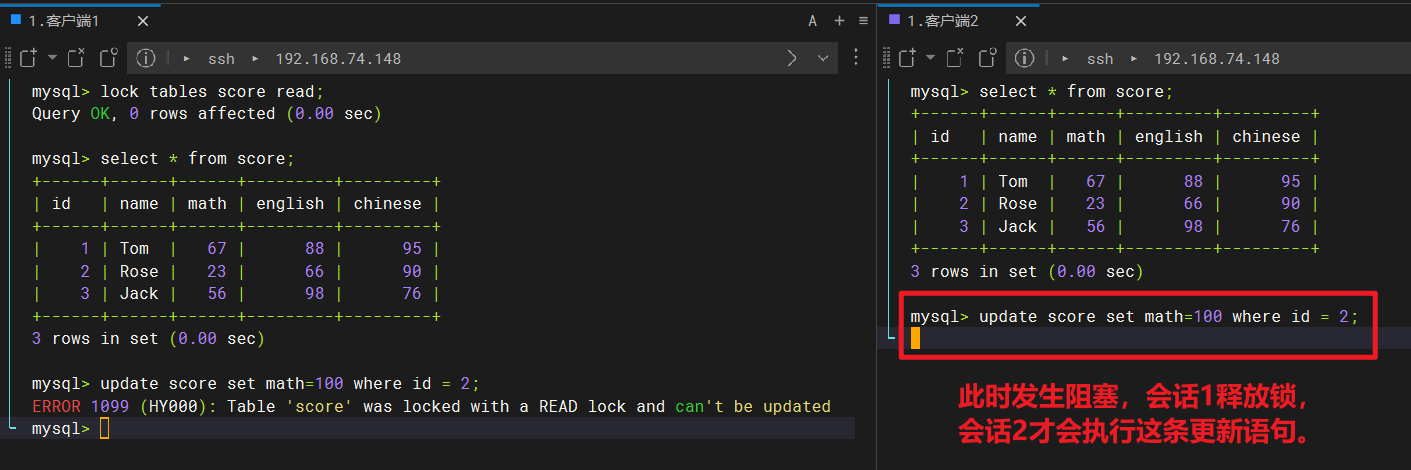Click the info icon in 客户端2 address bar
1411x470 pixels.
click(x=1025, y=58)
